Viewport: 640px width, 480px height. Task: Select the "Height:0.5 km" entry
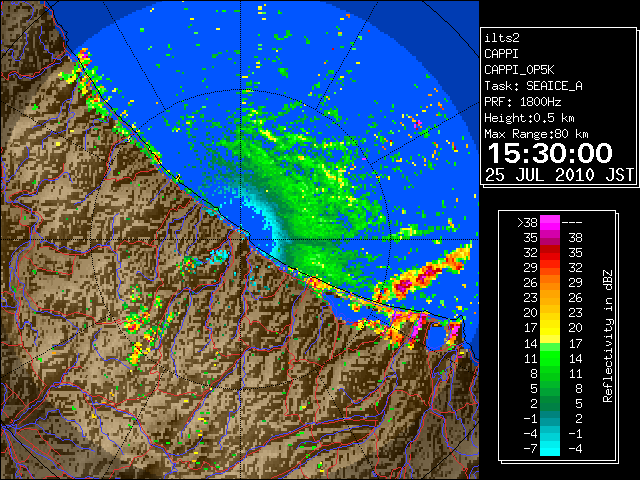pyautogui.click(x=529, y=118)
